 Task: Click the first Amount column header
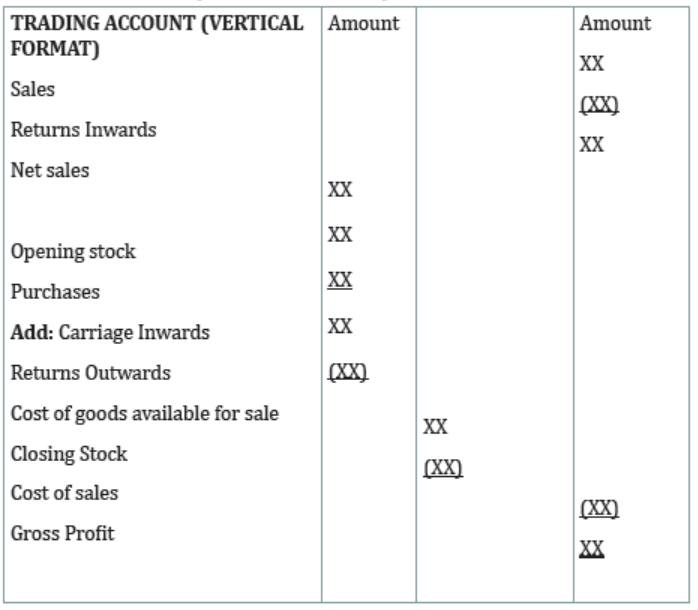(364, 23)
